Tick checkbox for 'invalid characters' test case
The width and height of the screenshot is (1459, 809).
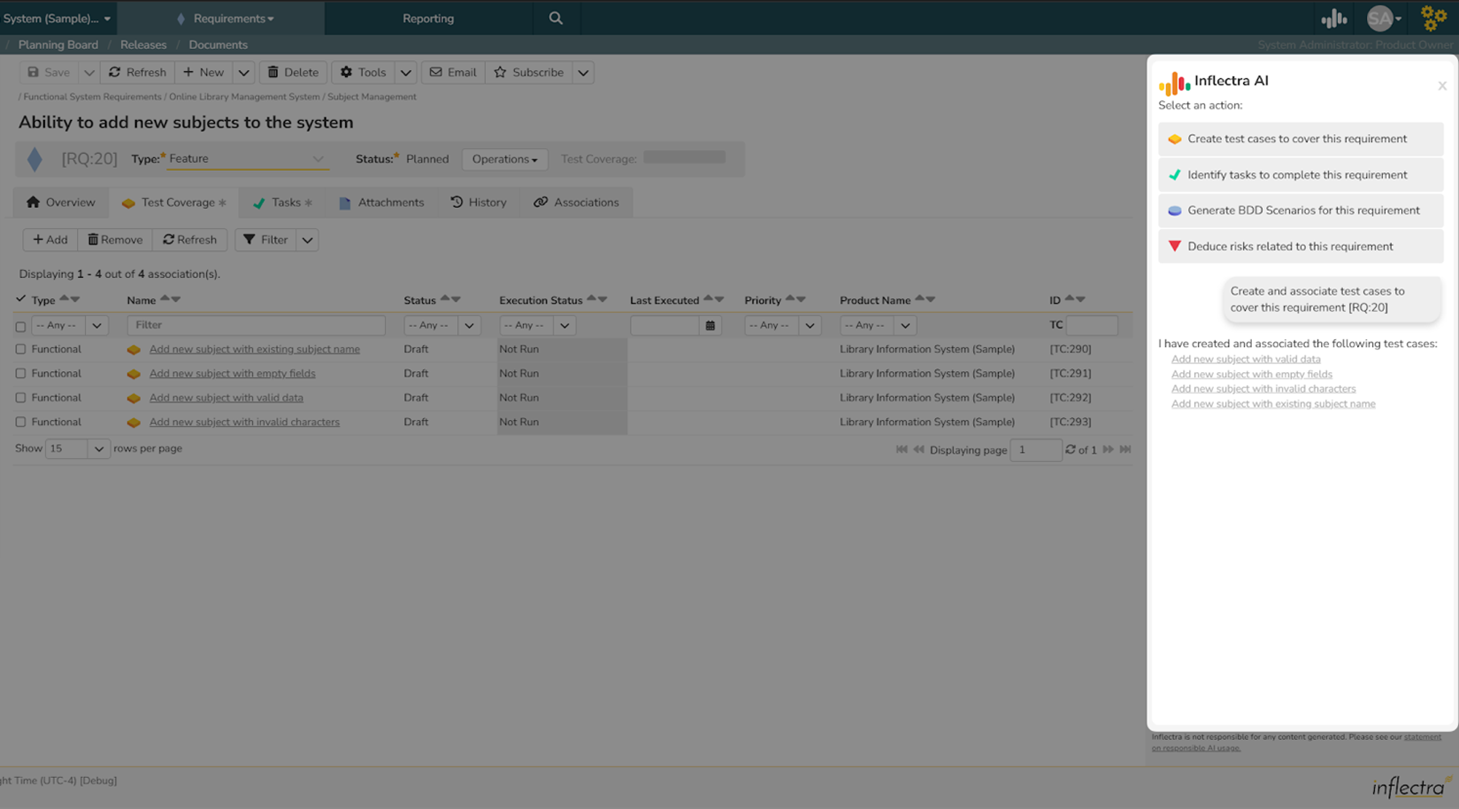[20, 422]
